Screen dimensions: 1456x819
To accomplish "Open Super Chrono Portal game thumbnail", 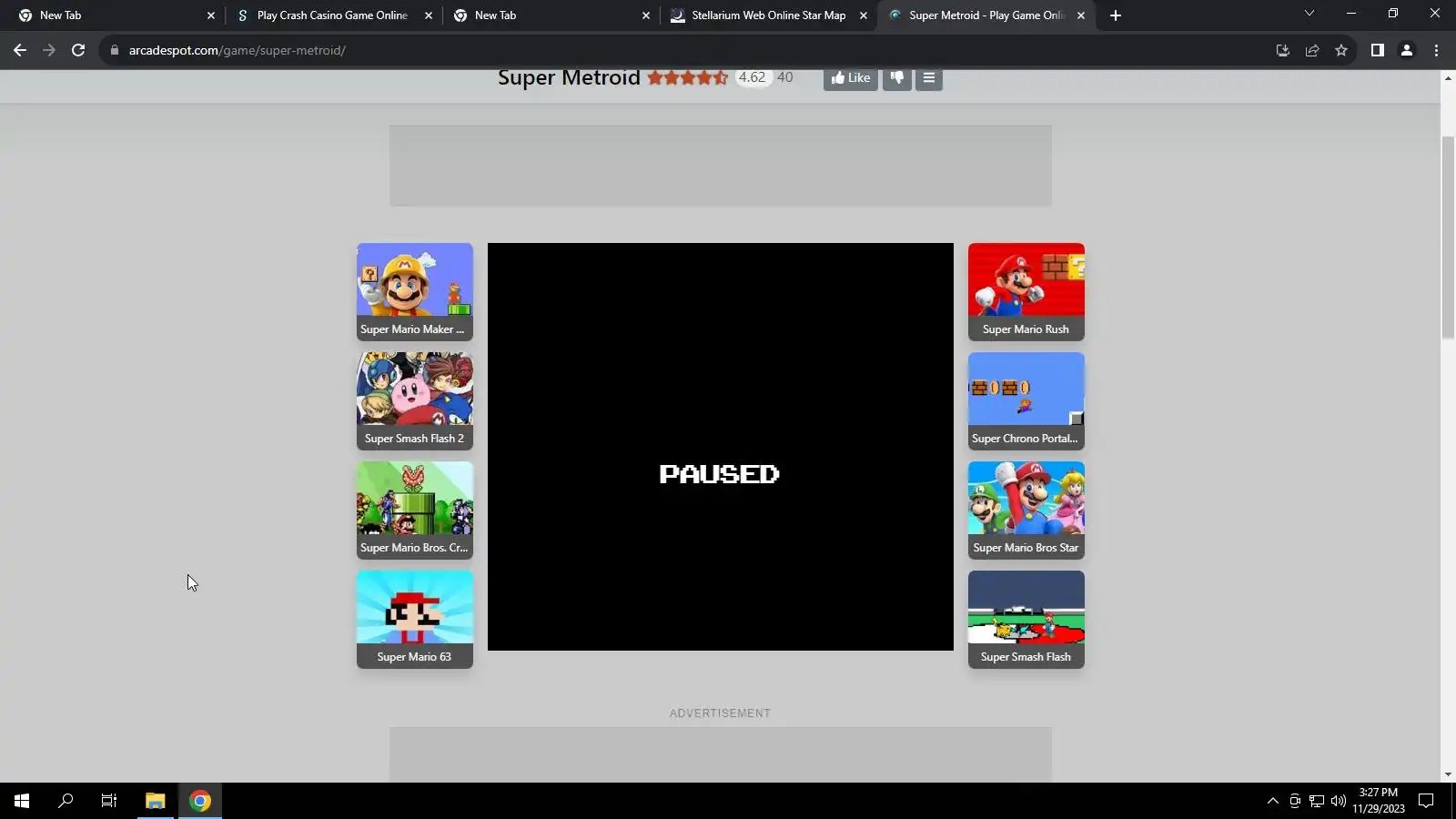I will click(x=1026, y=401).
